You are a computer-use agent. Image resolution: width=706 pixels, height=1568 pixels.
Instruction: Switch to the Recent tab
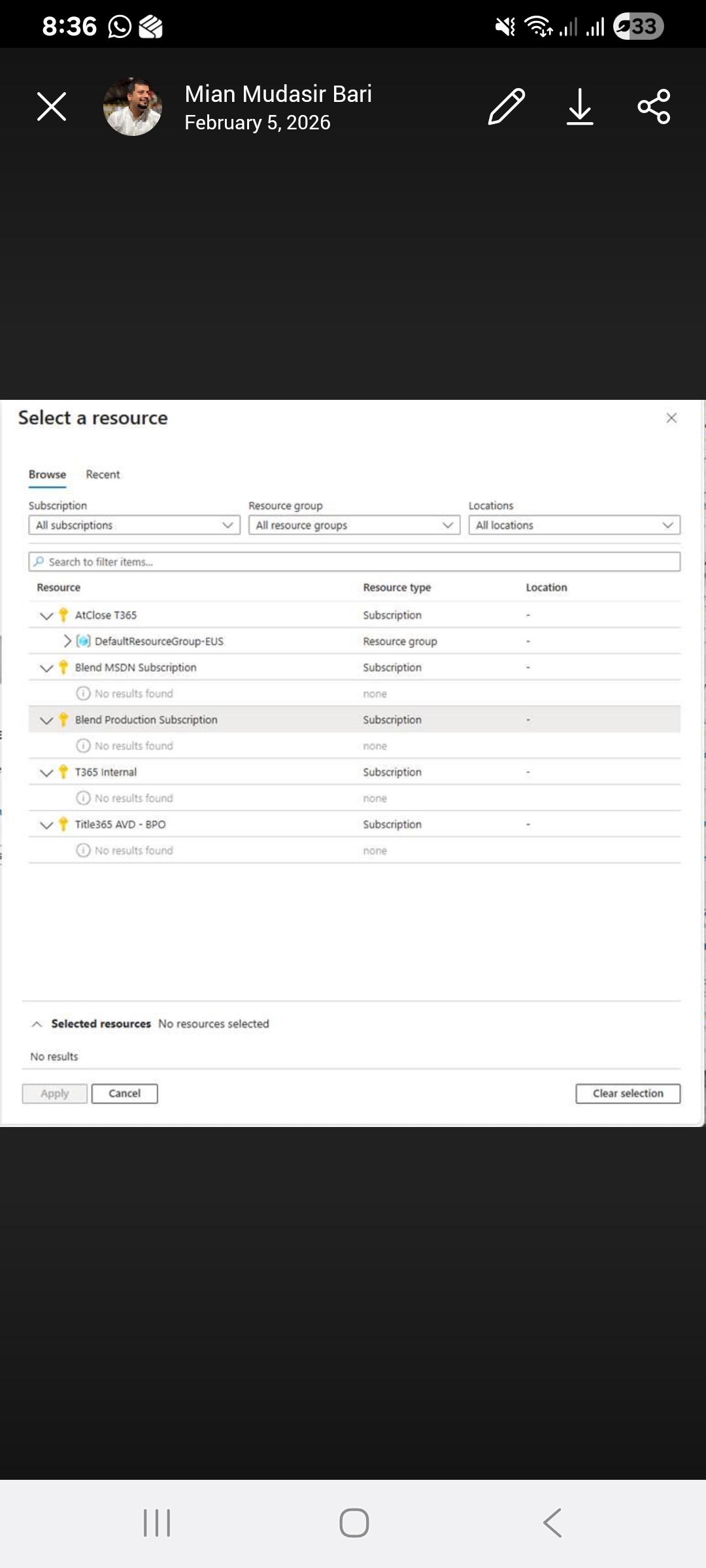tap(103, 474)
